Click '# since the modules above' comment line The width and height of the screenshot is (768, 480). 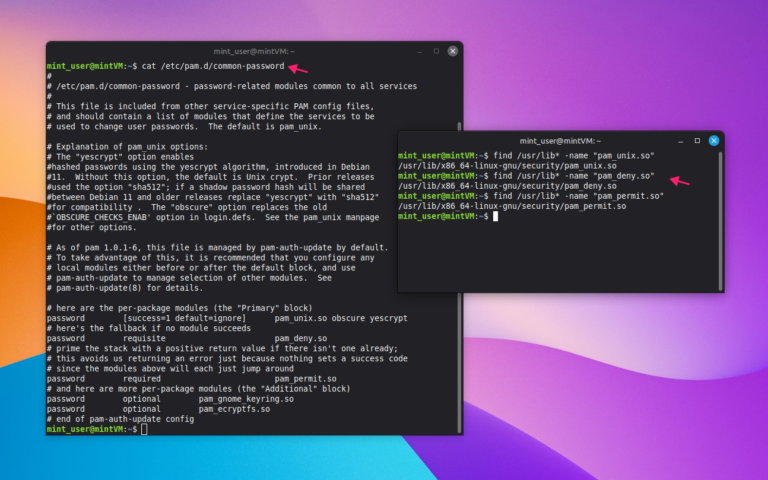[170, 369]
